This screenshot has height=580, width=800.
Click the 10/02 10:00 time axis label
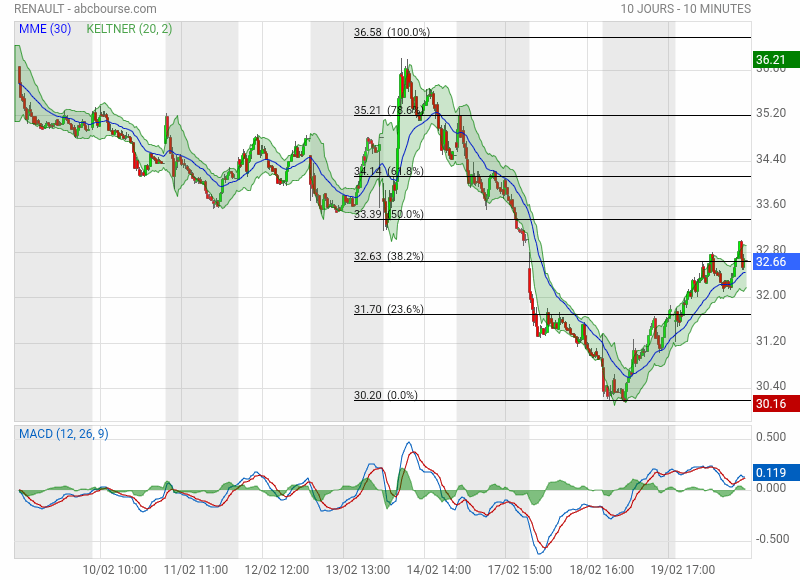pos(115,569)
